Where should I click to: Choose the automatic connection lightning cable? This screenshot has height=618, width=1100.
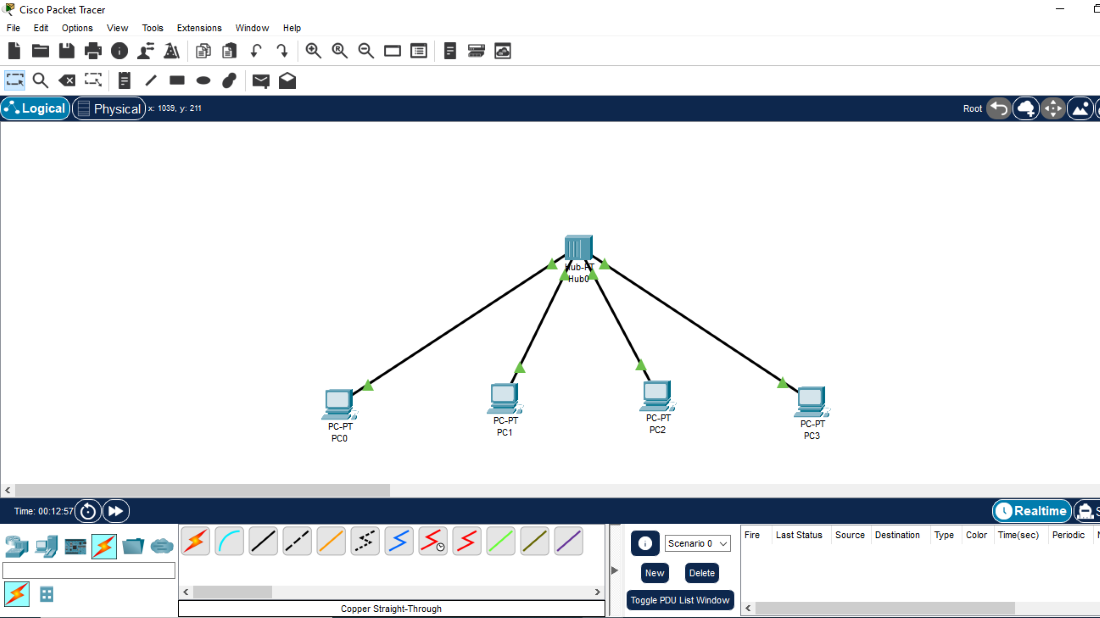point(195,541)
